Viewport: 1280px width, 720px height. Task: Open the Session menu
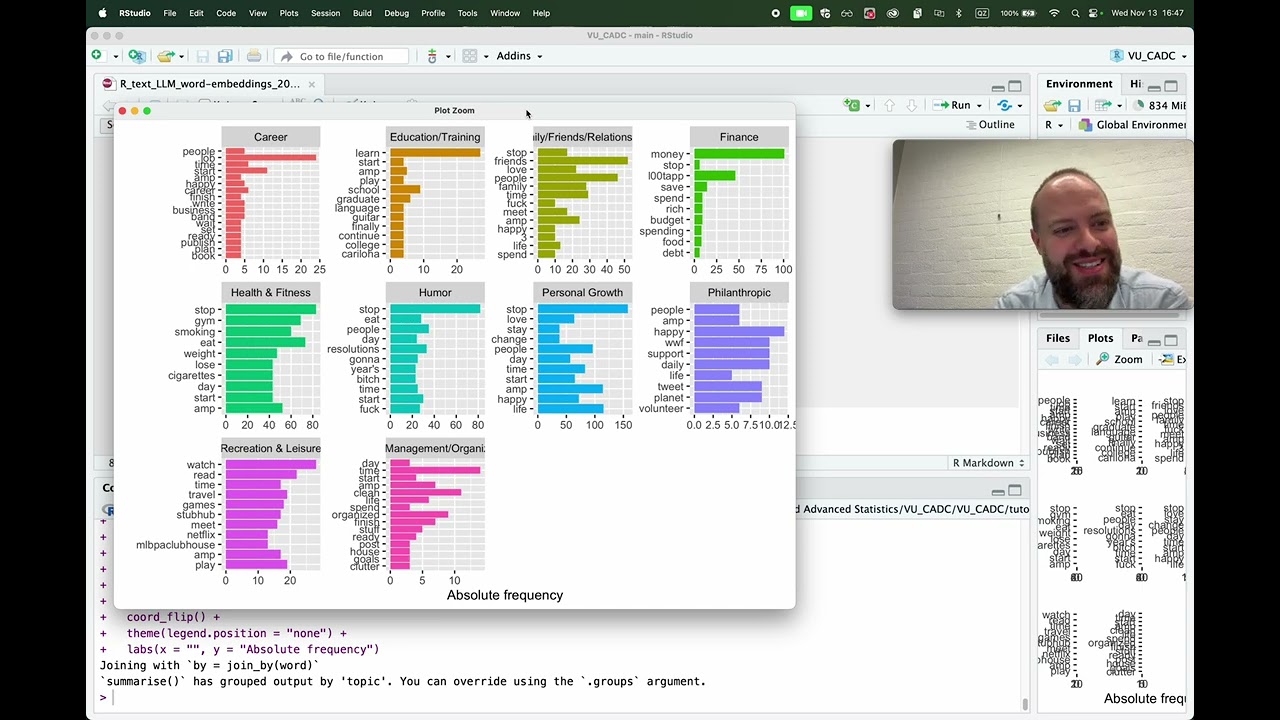coord(325,13)
